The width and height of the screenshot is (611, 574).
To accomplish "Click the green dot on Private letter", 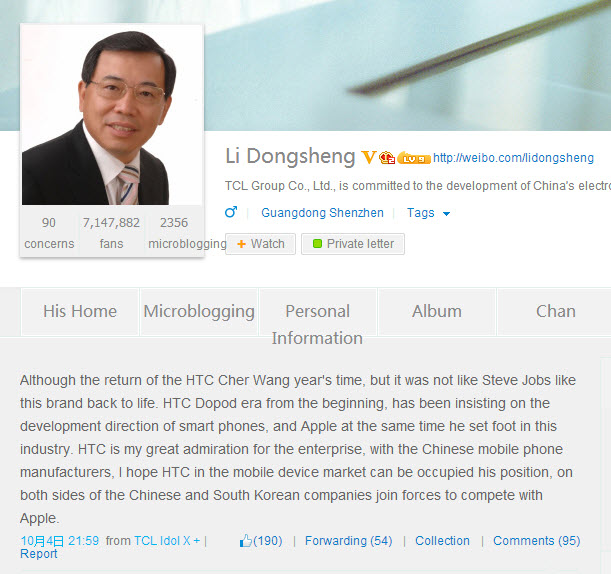I will (317, 244).
